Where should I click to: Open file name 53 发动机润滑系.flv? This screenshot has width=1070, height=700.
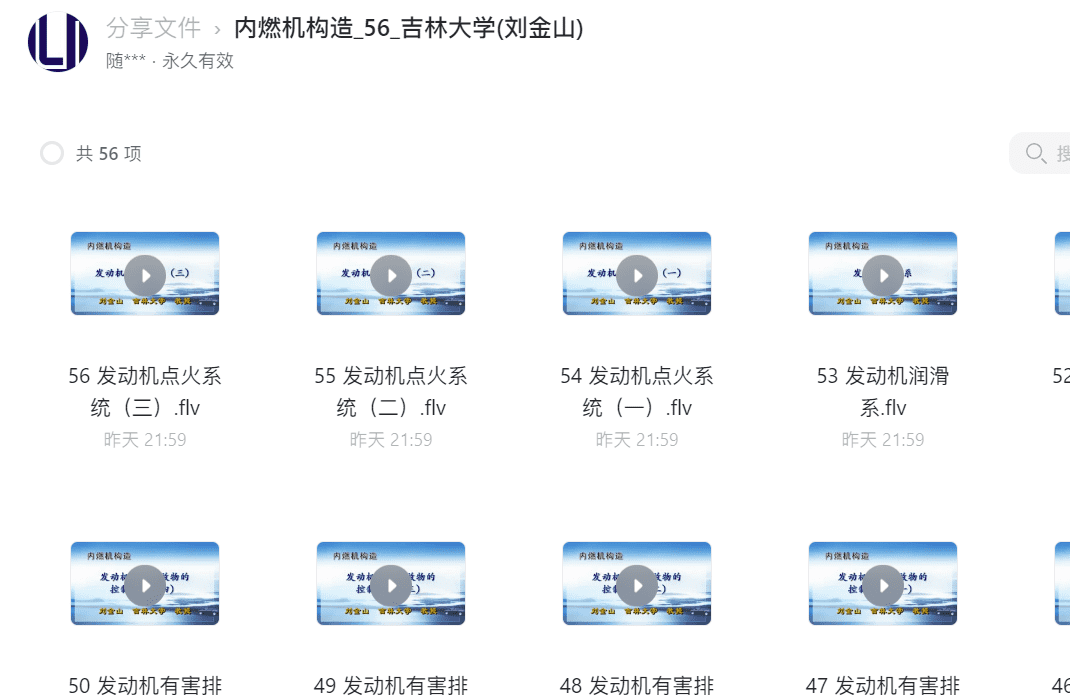coord(883,392)
